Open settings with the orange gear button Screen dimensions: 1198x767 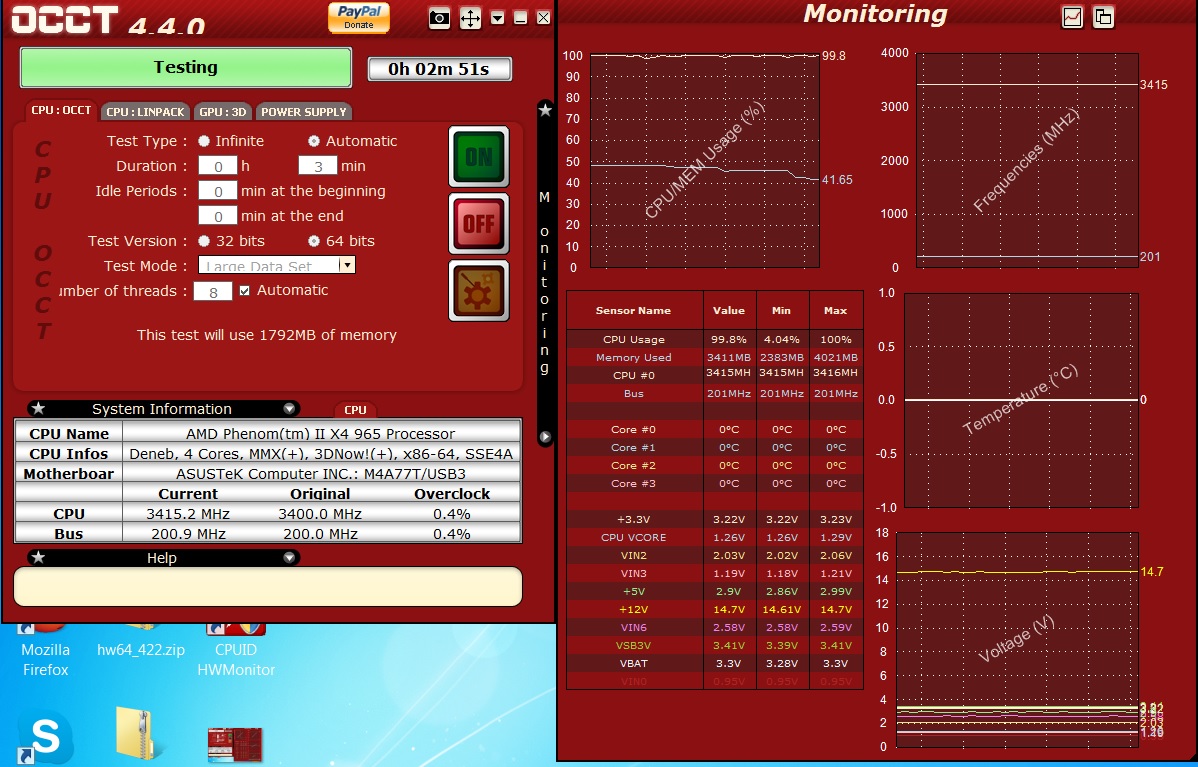pos(479,290)
